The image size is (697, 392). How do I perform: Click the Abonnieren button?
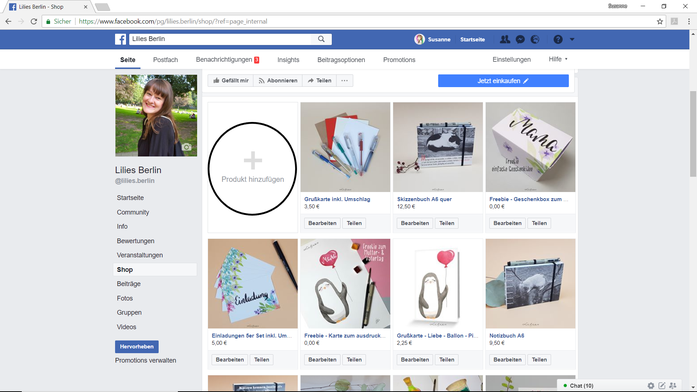[278, 80]
